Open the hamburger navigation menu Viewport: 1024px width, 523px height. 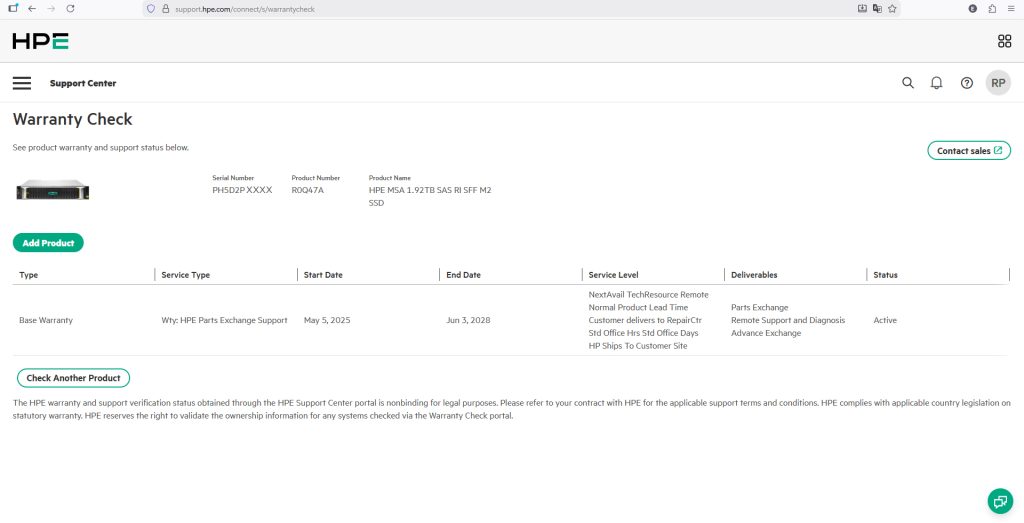pyautogui.click(x=22, y=83)
